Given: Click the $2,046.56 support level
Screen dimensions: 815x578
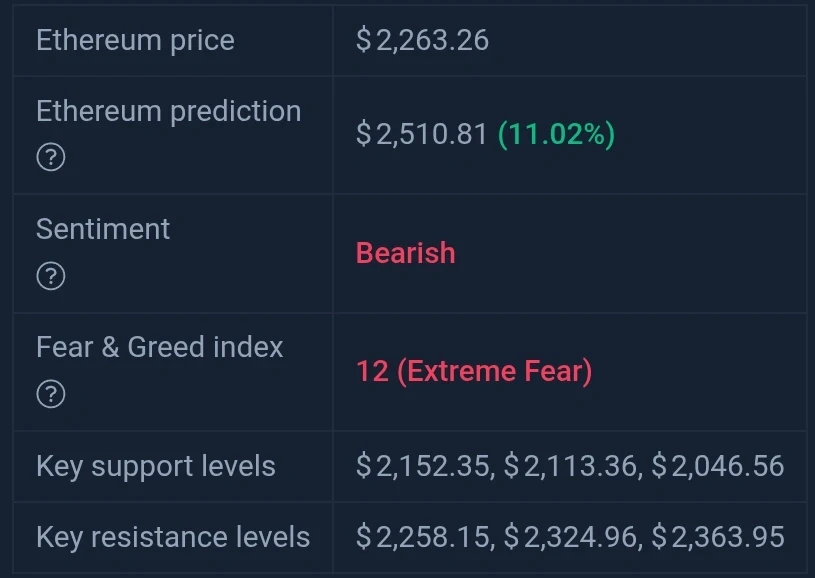Looking at the screenshot, I should pyautogui.click(x=718, y=466).
